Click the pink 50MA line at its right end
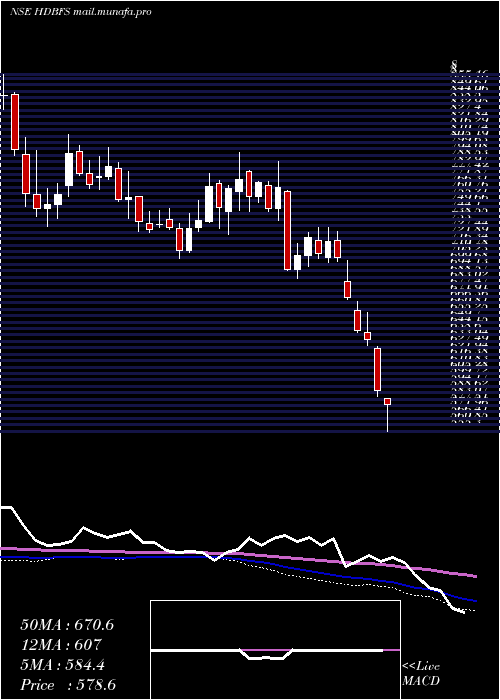This screenshot has width=500, height=700. tap(474, 576)
